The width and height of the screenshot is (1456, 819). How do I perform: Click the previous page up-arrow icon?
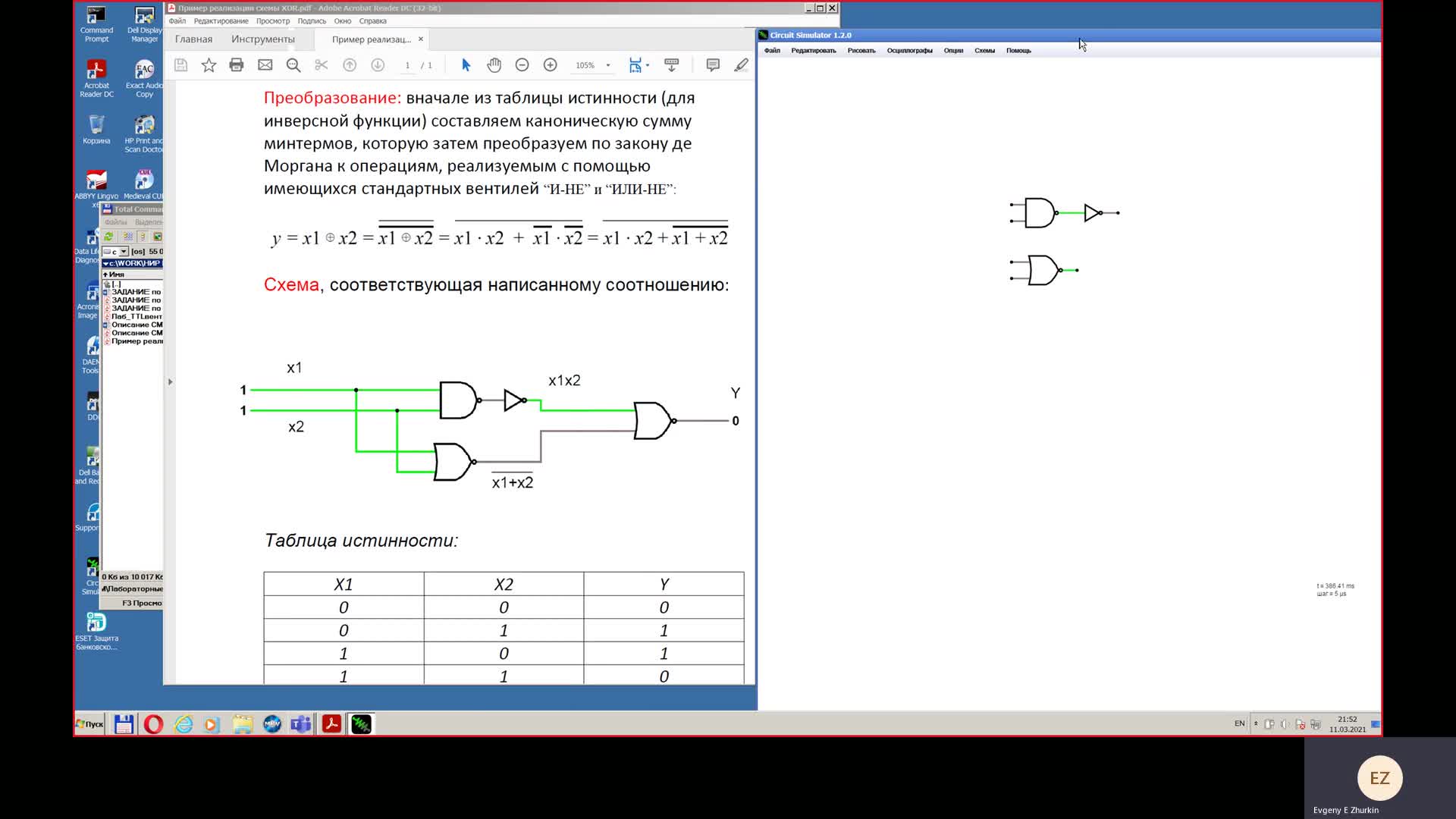350,65
